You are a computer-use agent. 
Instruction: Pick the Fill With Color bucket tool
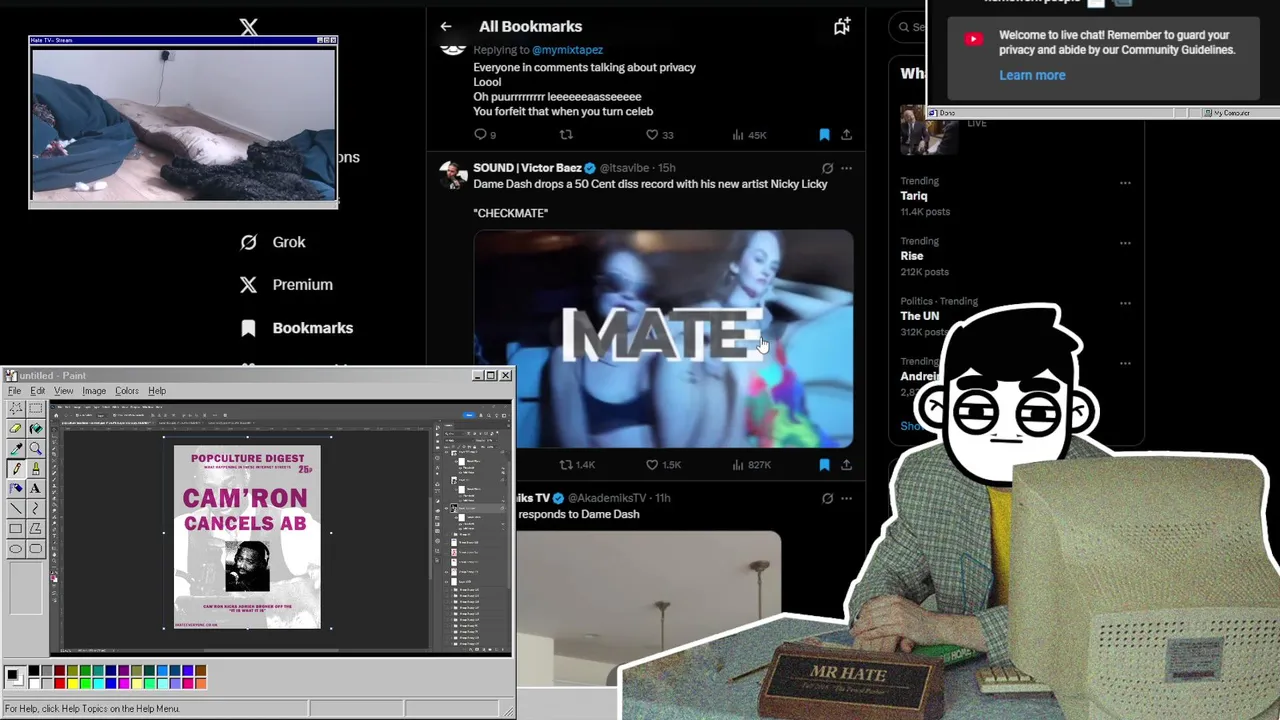[x=35, y=429]
